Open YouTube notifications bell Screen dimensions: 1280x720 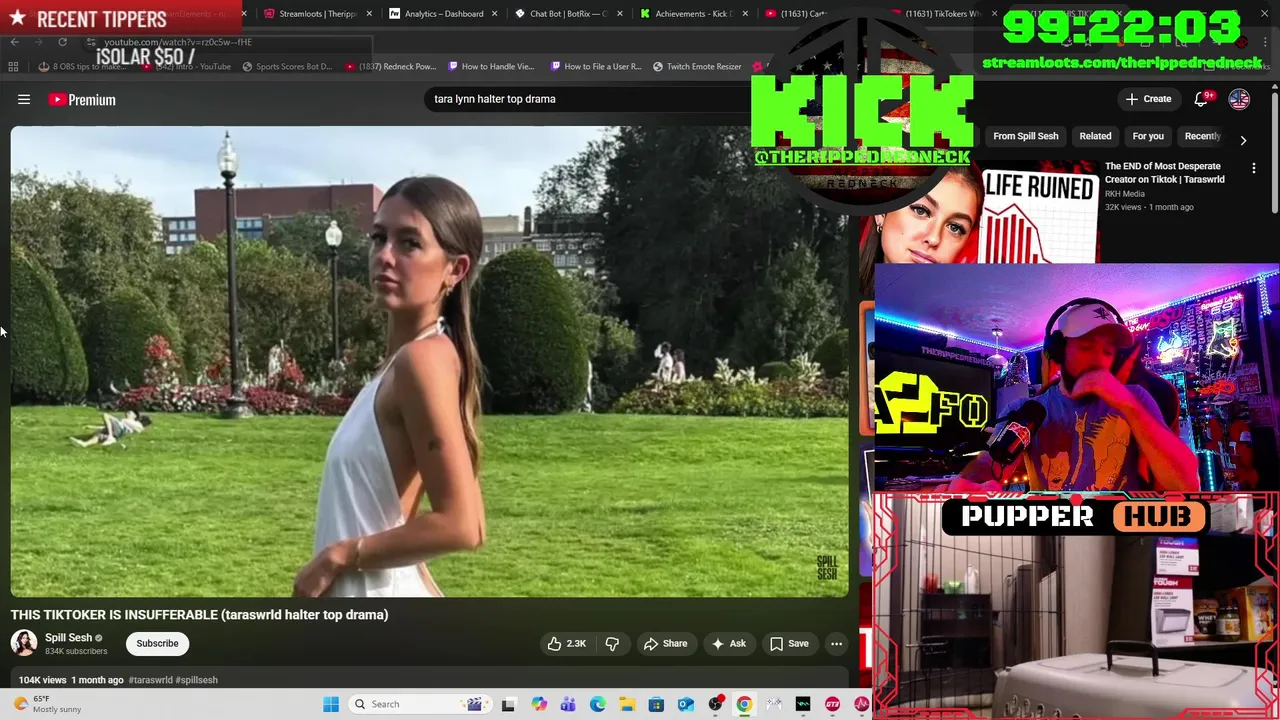tap(1202, 99)
